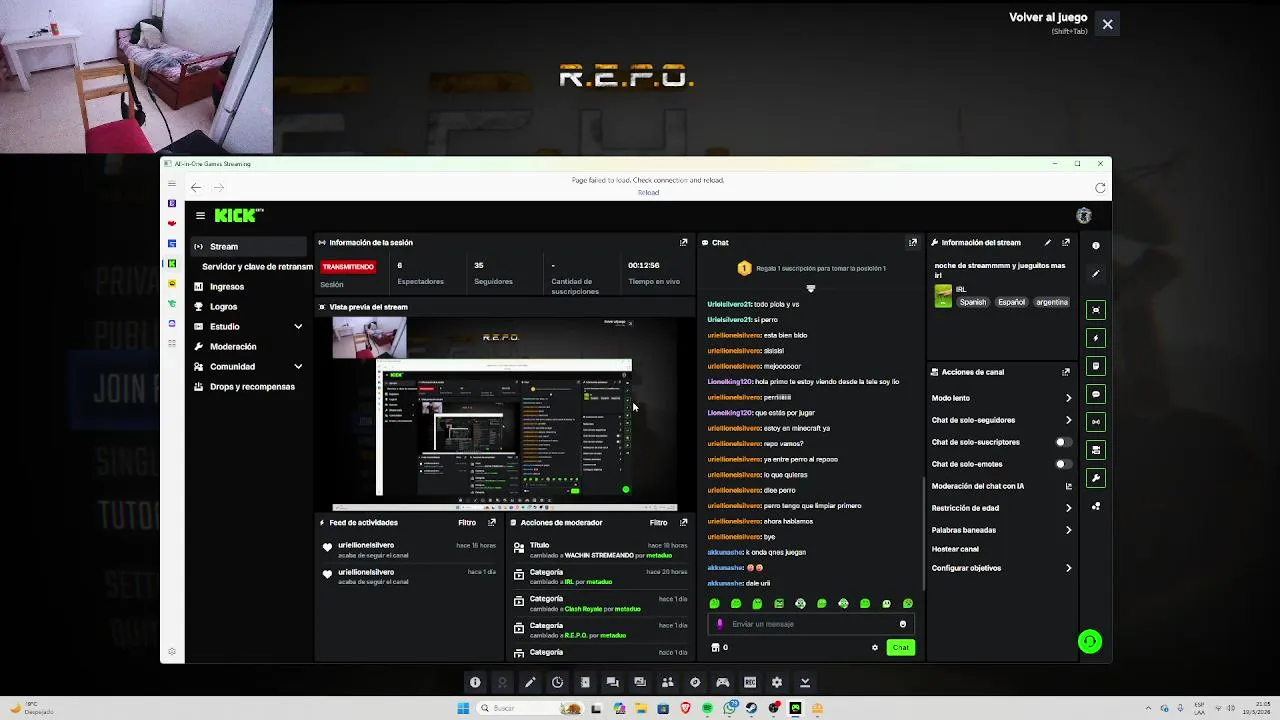
Task: Open the info icon in overlay bar
Action: tap(475, 682)
